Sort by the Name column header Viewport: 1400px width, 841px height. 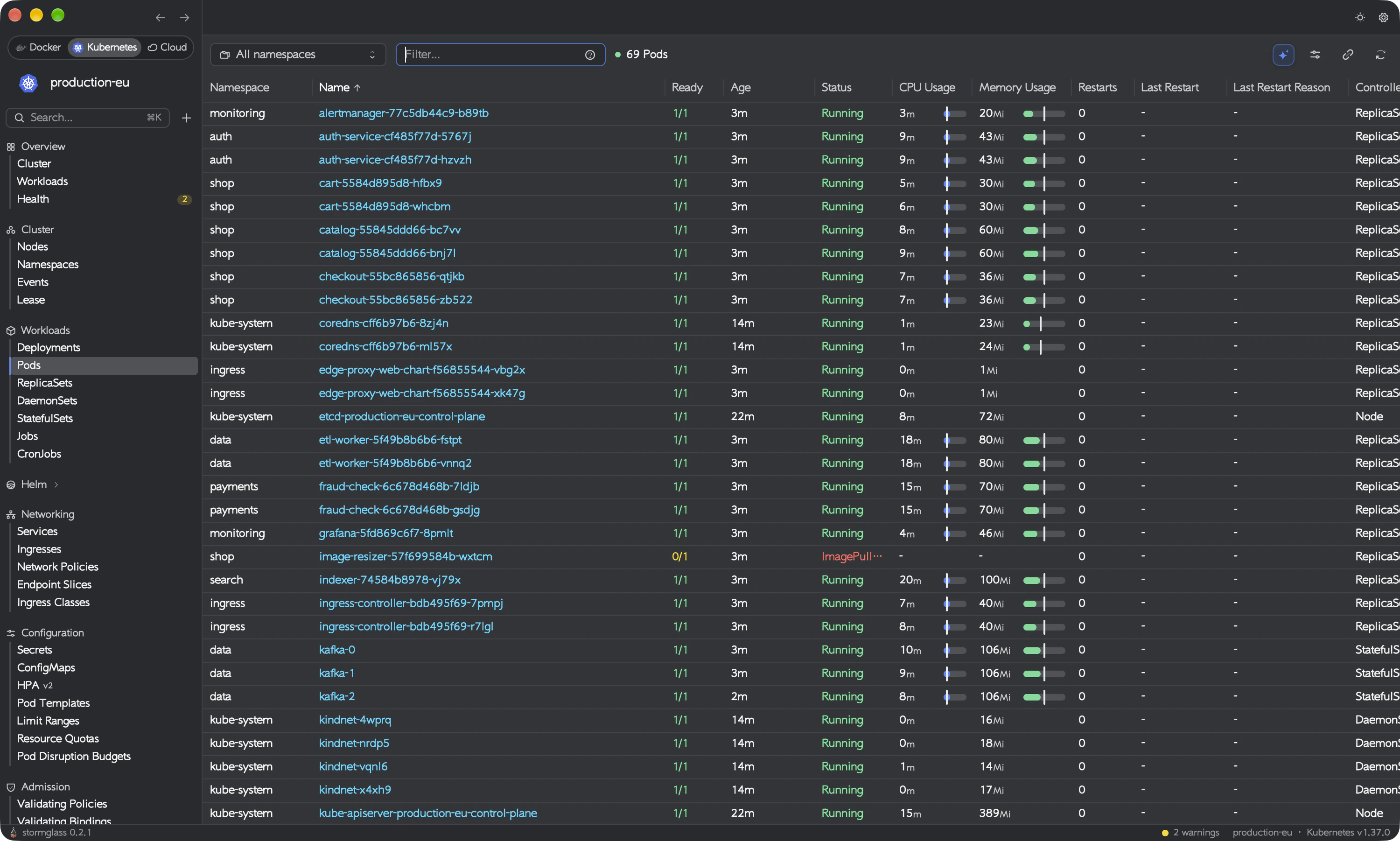pyautogui.click(x=339, y=87)
